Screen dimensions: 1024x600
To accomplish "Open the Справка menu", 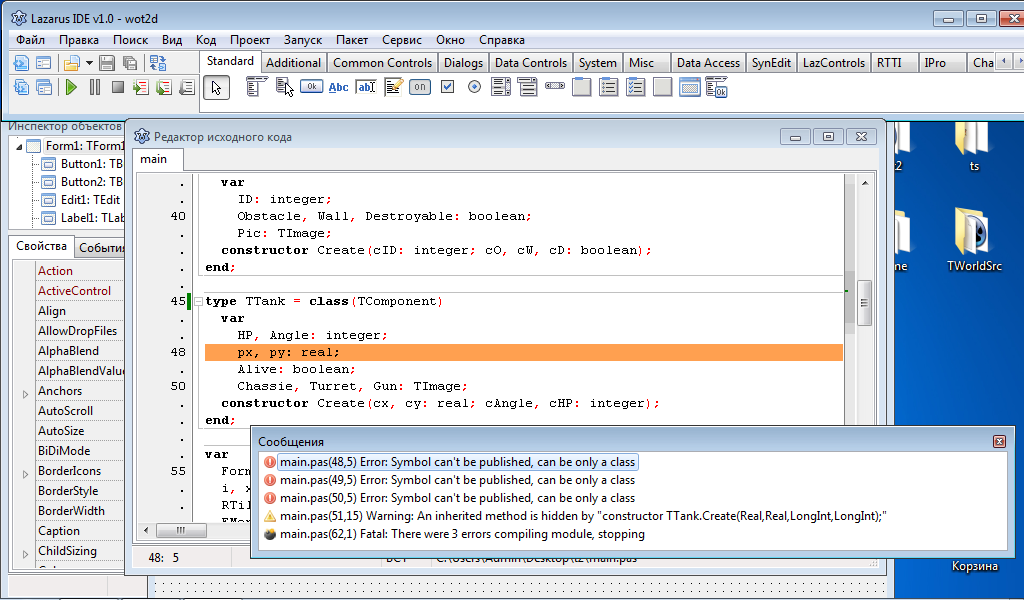I will click(x=502, y=40).
